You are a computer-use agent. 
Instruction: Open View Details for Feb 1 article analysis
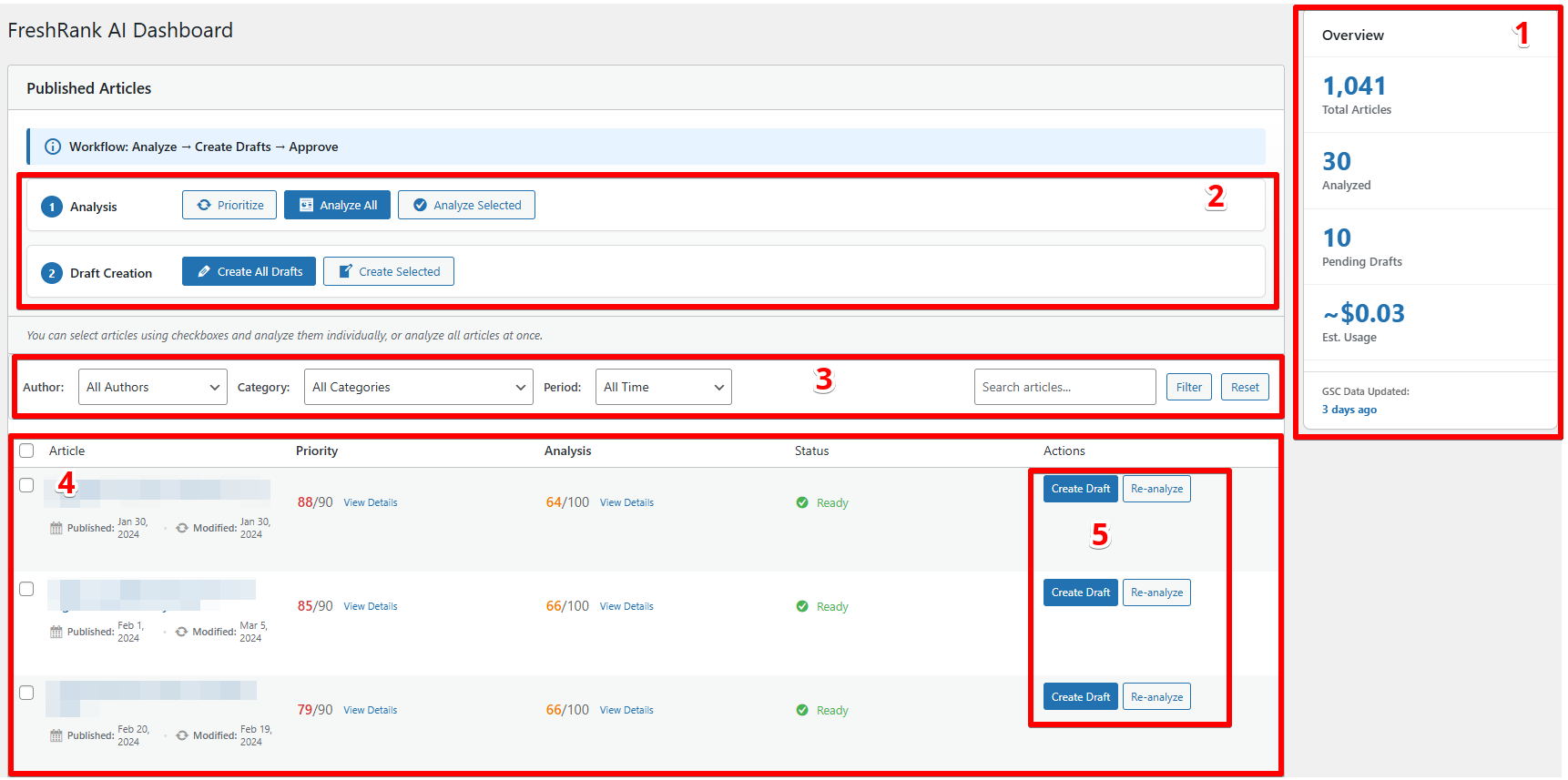tap(626, 606)
